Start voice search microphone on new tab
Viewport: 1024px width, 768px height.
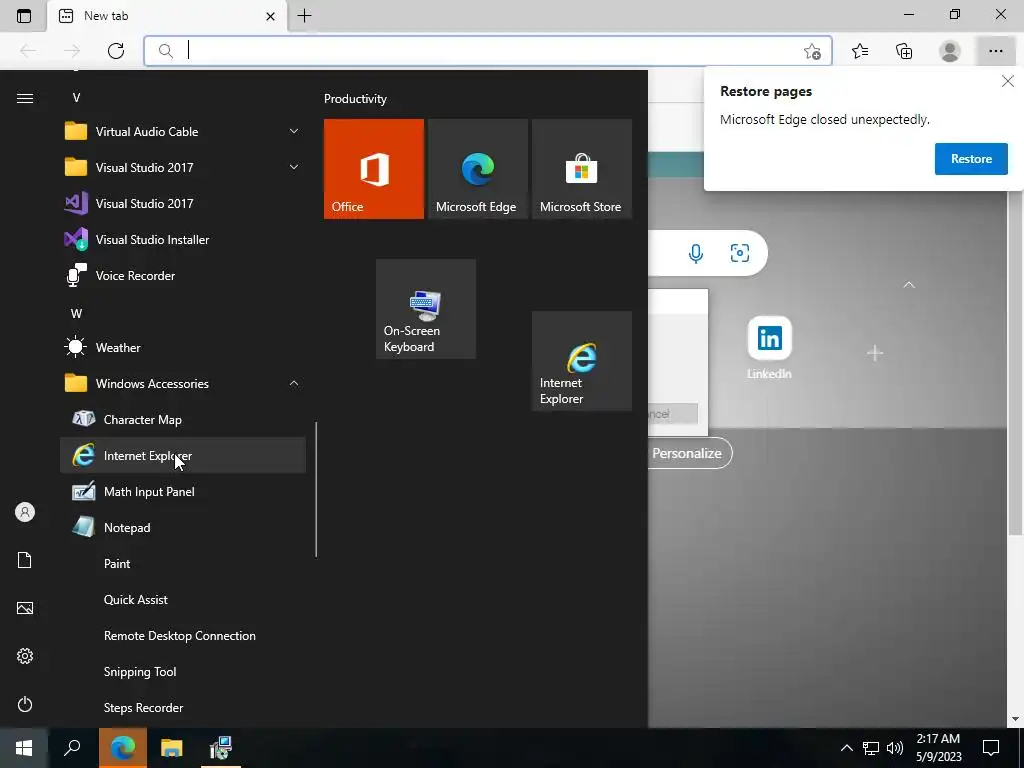click(x=696, y=253)
